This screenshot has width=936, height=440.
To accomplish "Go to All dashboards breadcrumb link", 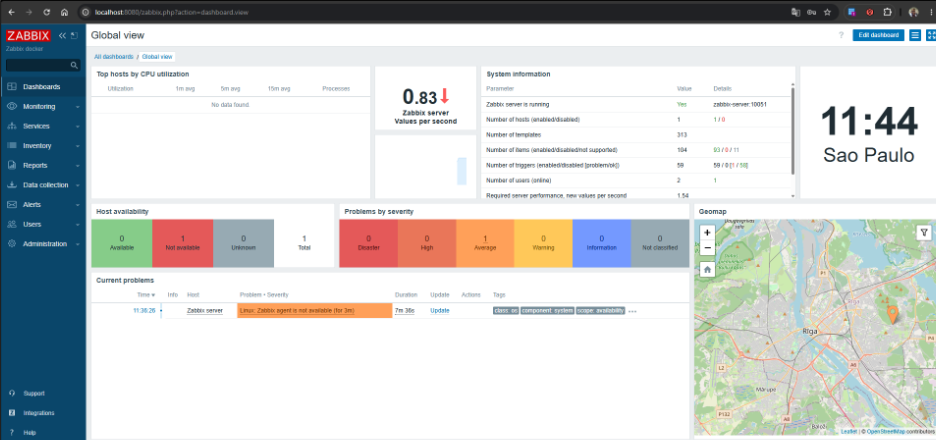I will point(113,57).
